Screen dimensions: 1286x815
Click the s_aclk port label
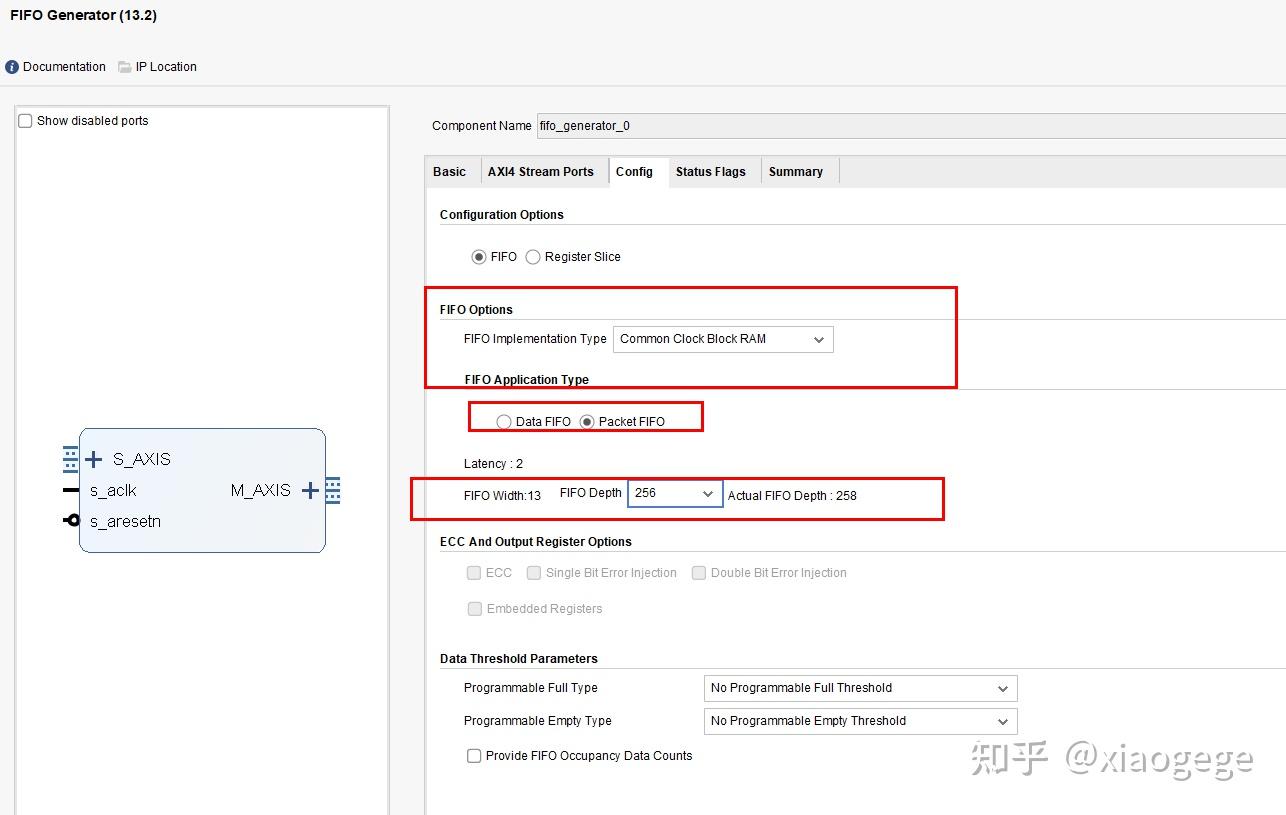[x=113, y=491]
